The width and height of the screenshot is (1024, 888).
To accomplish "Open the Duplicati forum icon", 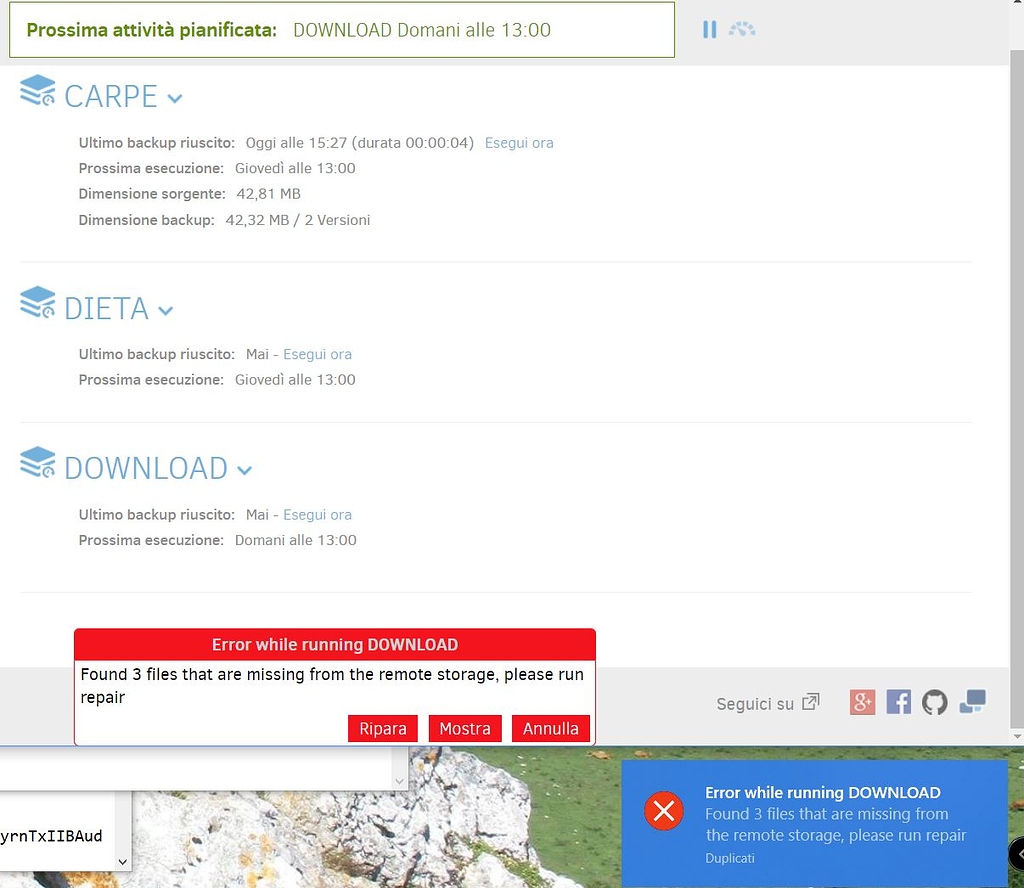I will (971, 702).
